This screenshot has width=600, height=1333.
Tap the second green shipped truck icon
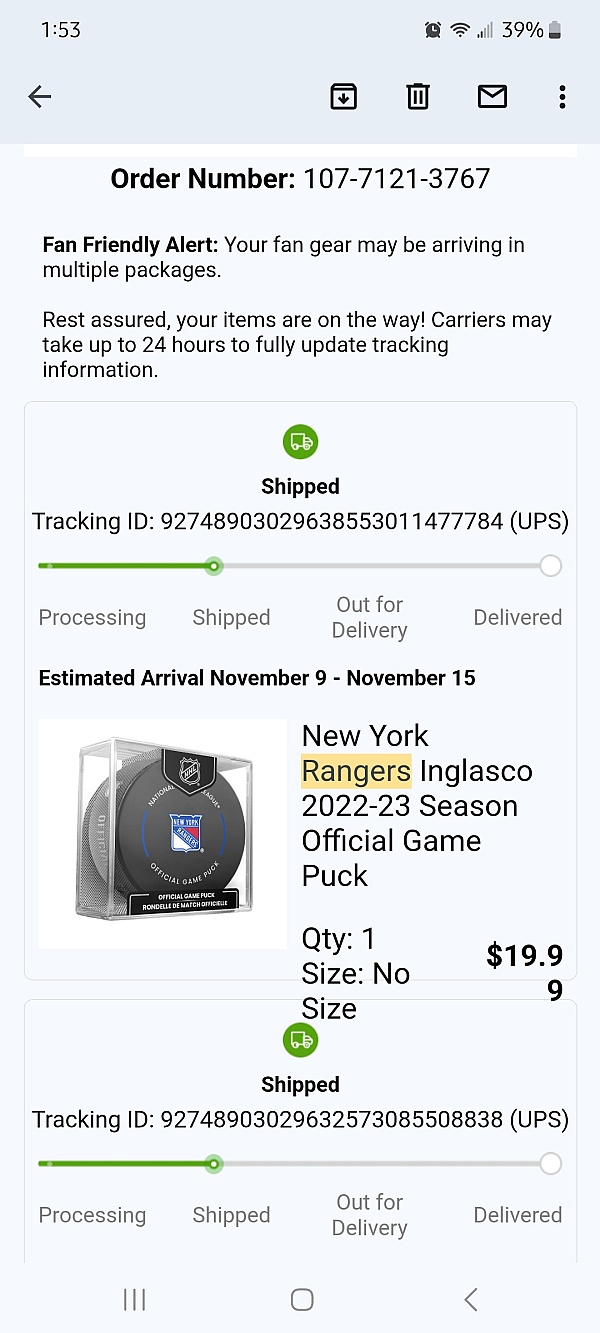click(300, 1039)
